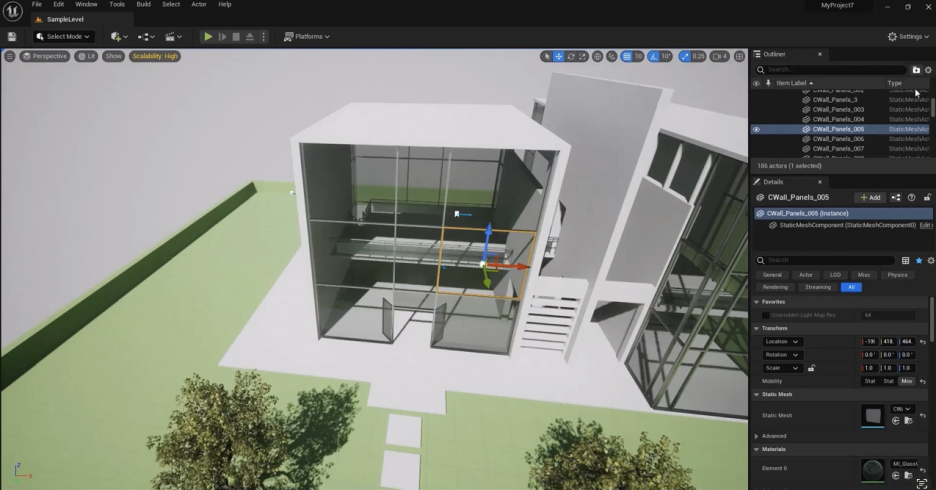The image size is (936, 490).
Task: Open the Outliner settings gear
Action: click(928, 70)
